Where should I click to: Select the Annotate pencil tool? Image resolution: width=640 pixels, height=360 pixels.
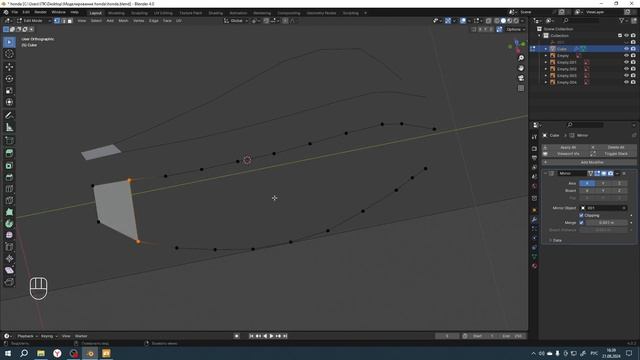coord(9,115)
